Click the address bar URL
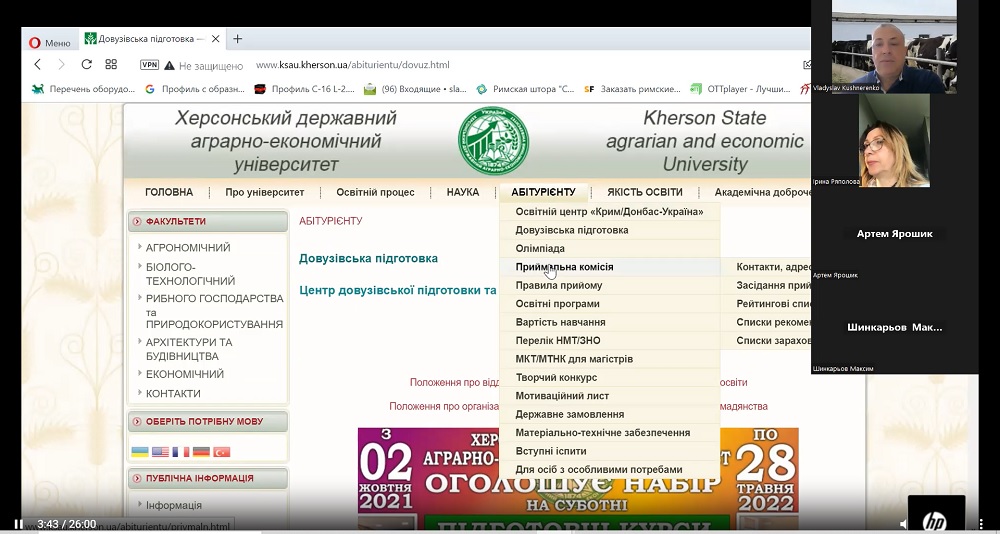1000x534 pixels. (x=353, y=65)
